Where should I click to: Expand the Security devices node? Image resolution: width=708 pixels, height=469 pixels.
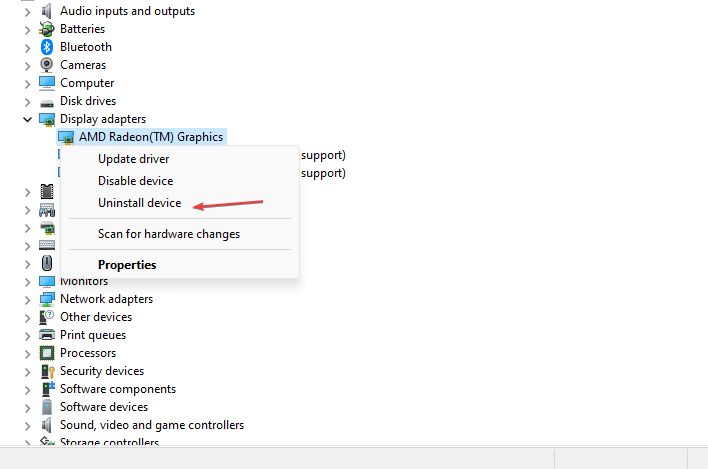tap(28, 372)
